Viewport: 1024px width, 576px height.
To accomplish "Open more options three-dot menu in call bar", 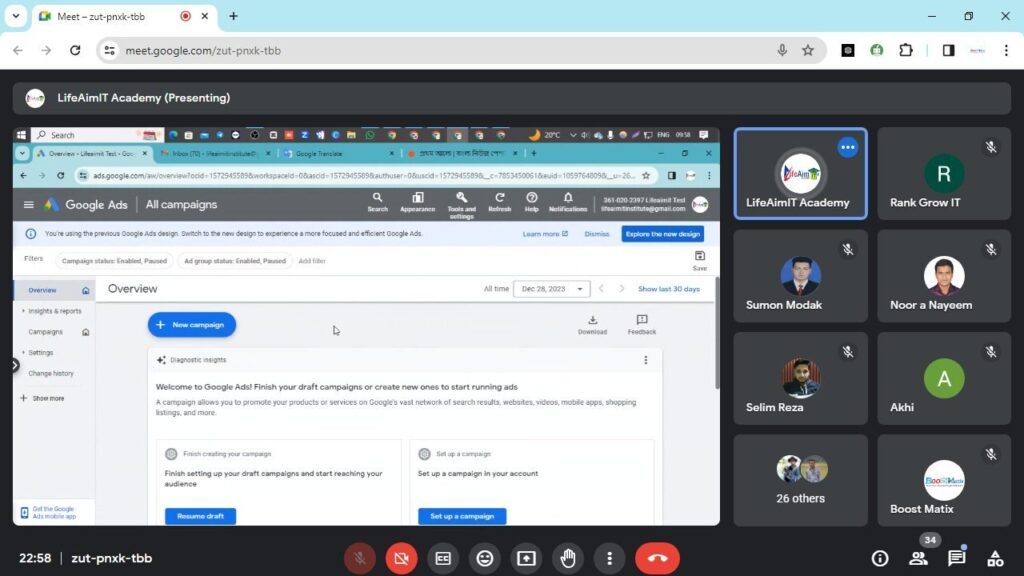I will click(x=609, y=558).
